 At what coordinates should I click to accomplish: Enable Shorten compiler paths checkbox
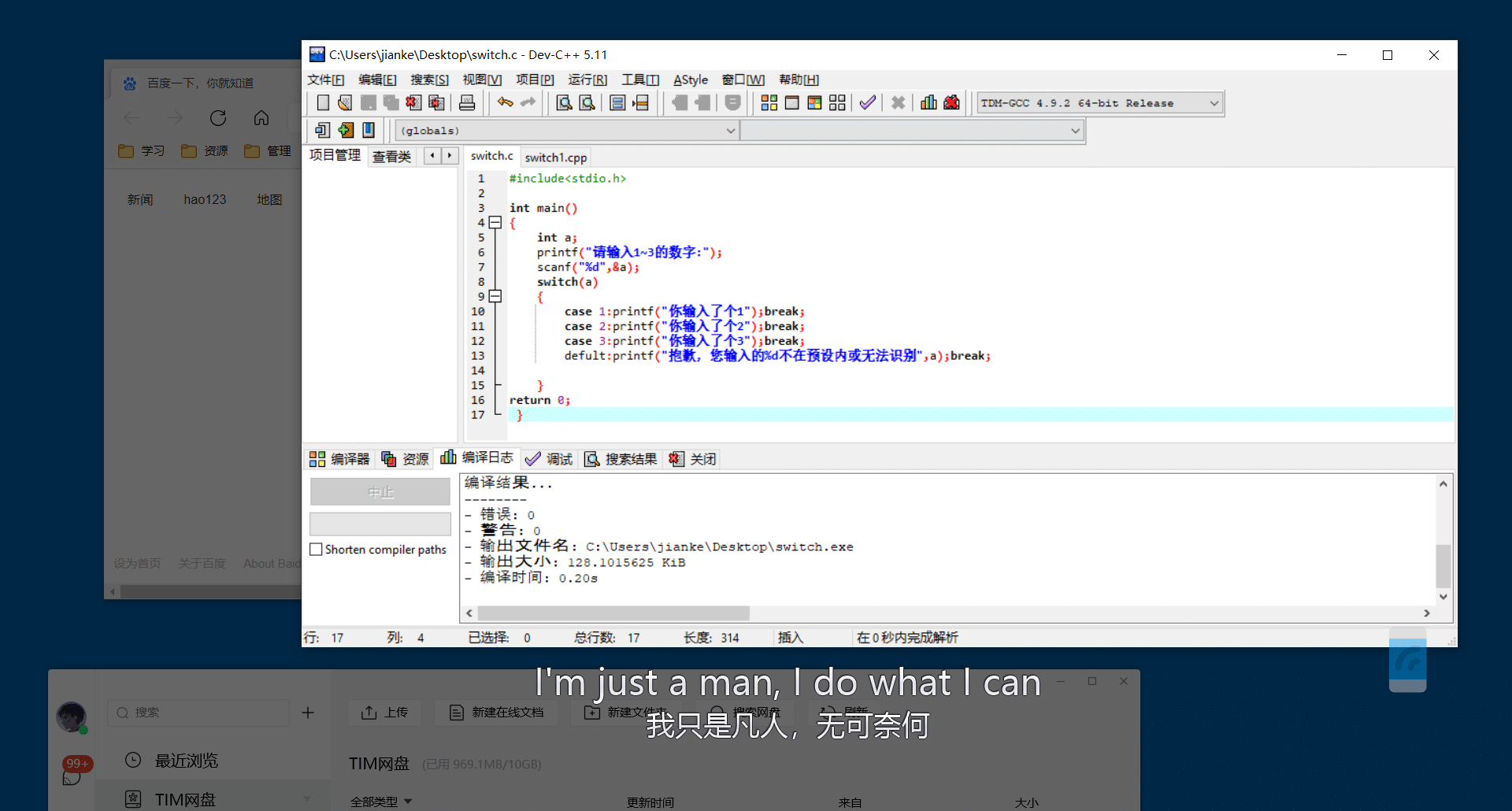coord(316,550)
